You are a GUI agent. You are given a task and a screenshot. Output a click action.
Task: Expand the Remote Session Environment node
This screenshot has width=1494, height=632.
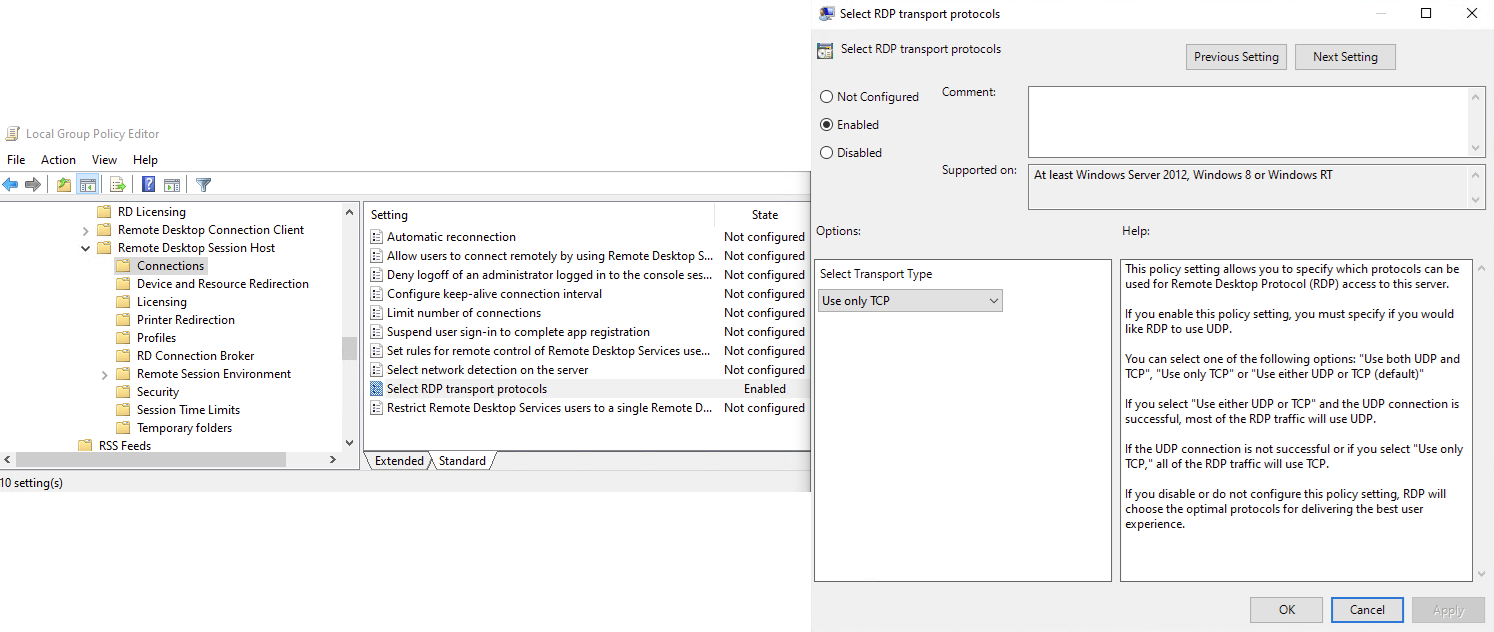[104, 373]
